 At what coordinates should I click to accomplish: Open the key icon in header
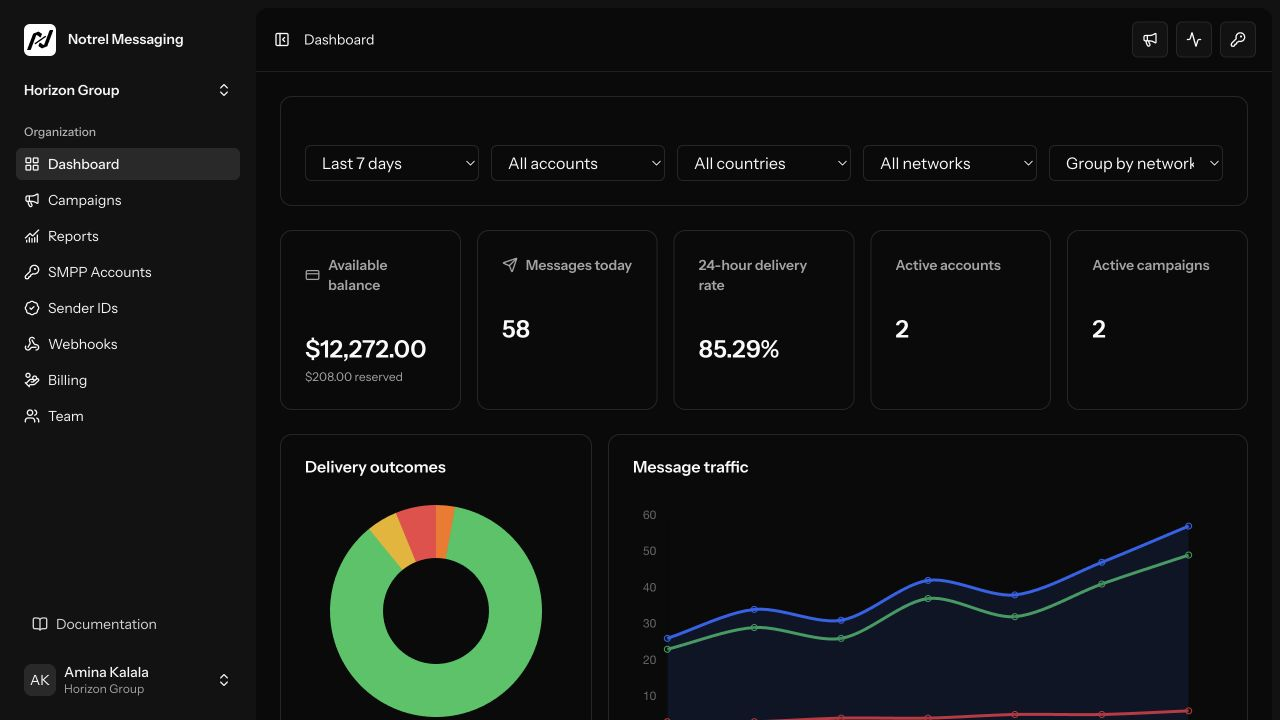(x=1238, y=40)
